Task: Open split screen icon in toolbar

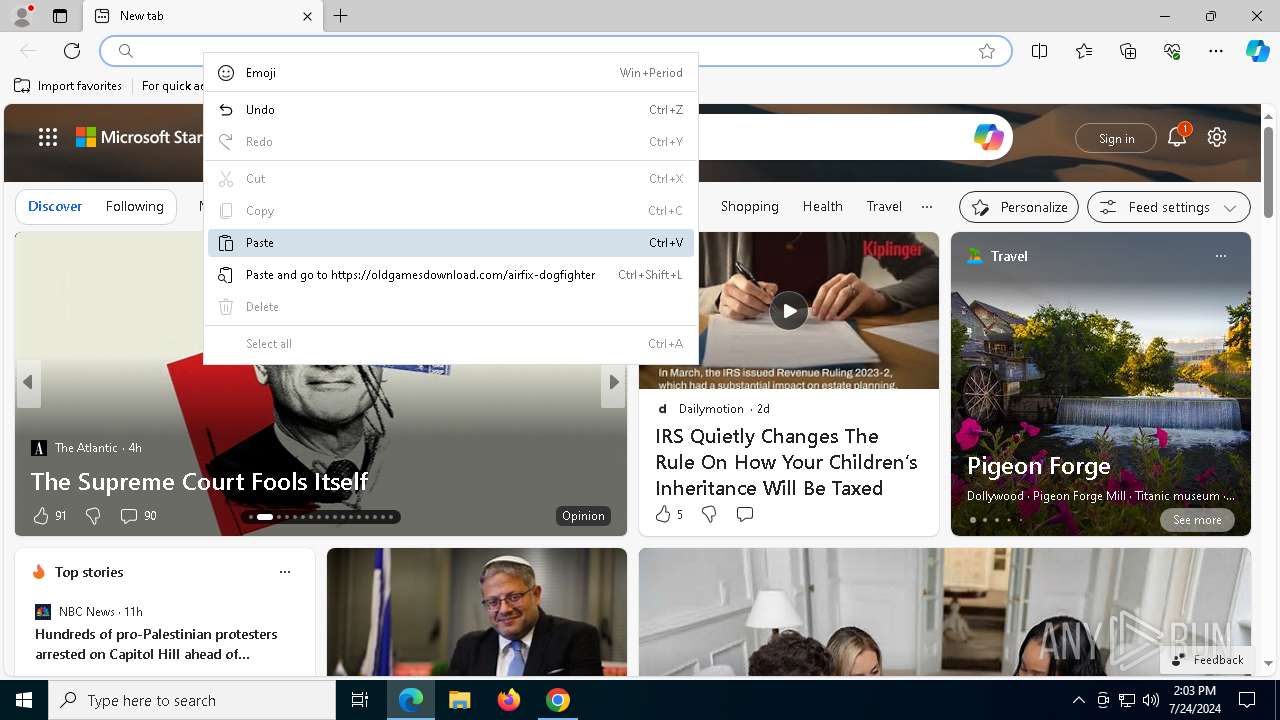Action: [1040, 51]
